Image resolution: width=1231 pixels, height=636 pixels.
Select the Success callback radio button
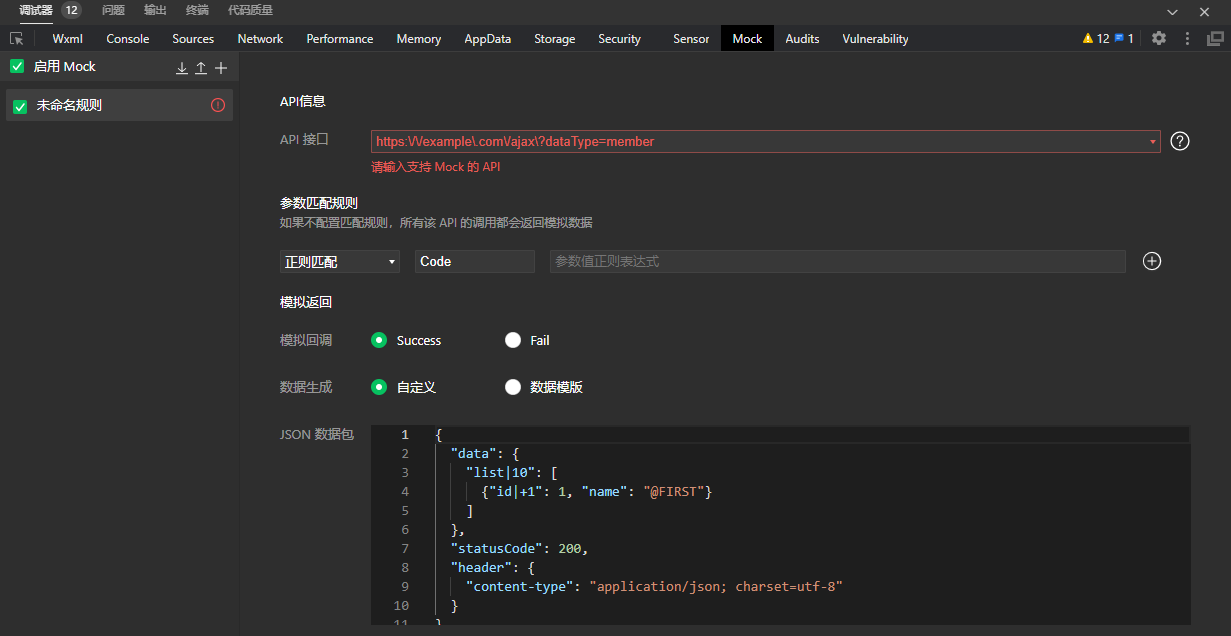379,340
